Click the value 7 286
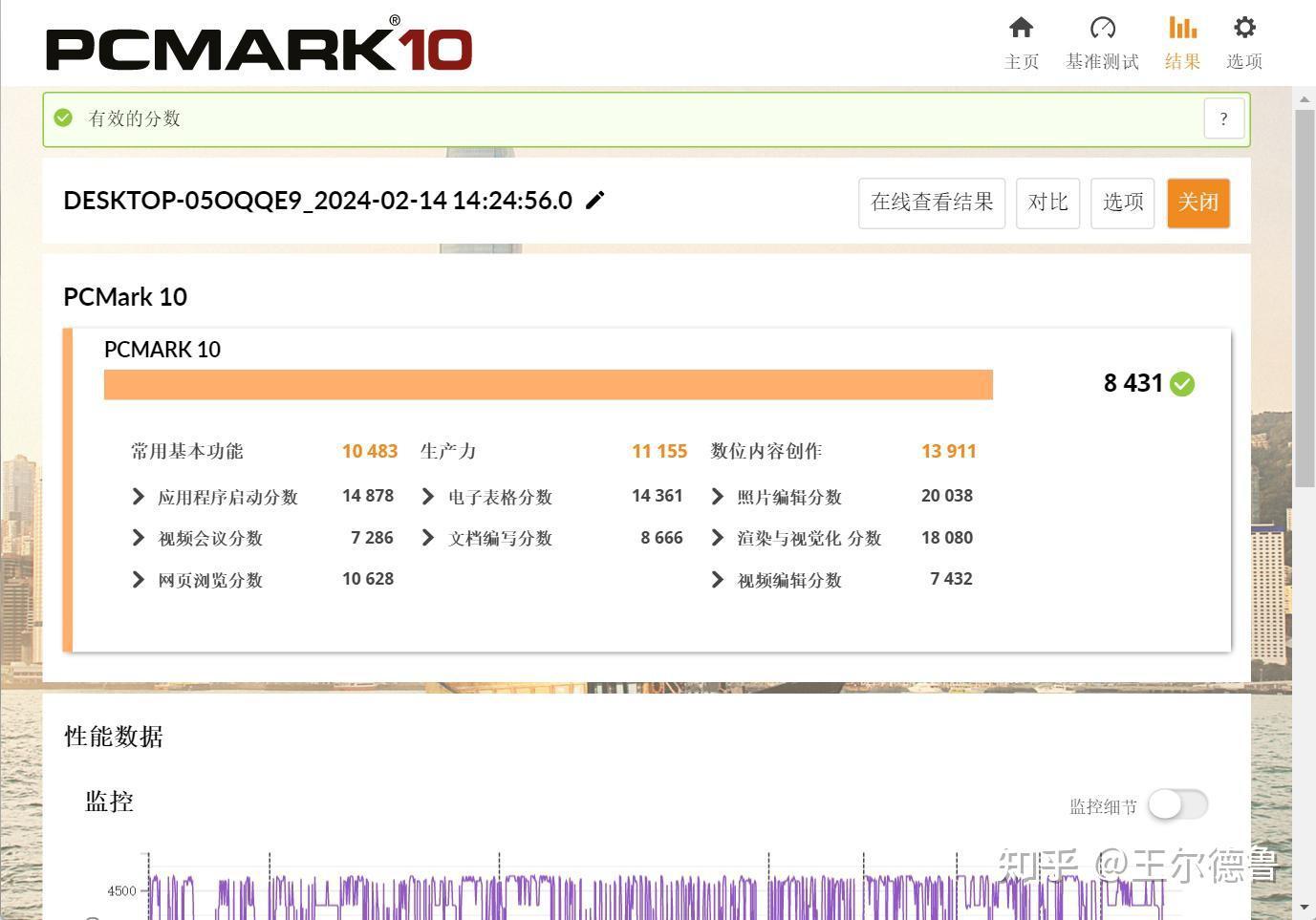 point(372,538)
